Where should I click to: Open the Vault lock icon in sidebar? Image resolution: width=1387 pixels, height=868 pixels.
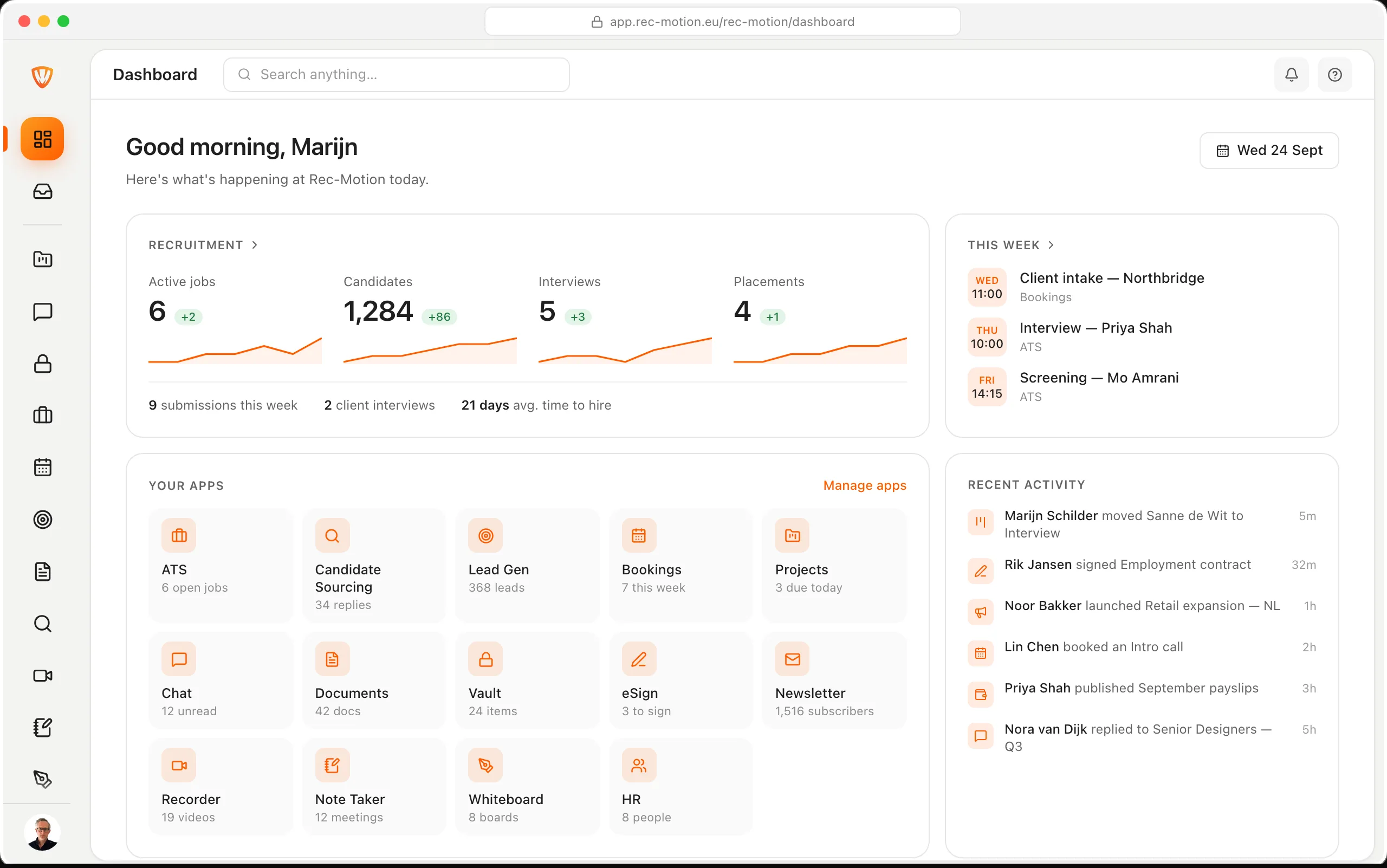point(42,364)
